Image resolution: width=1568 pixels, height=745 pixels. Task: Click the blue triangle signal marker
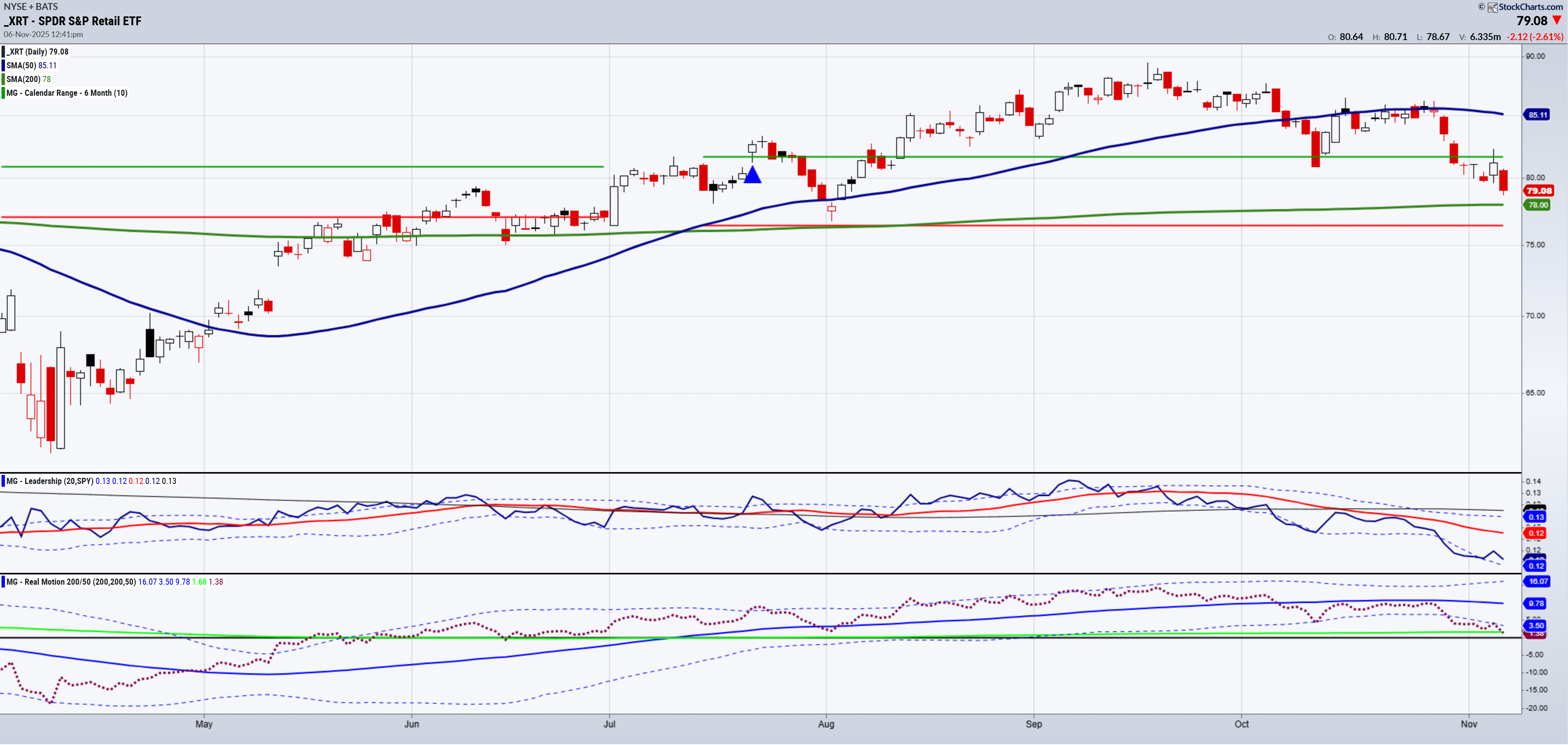[x=752, y=176]
